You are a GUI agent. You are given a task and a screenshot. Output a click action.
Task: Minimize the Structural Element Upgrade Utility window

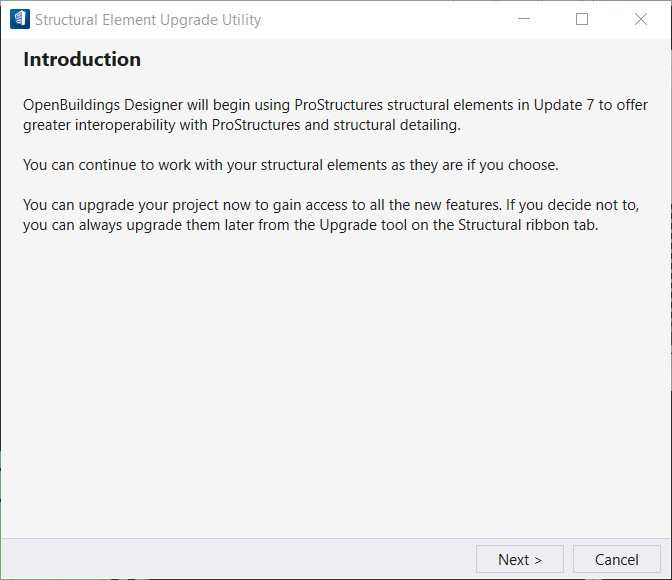[x=524, y=19]
